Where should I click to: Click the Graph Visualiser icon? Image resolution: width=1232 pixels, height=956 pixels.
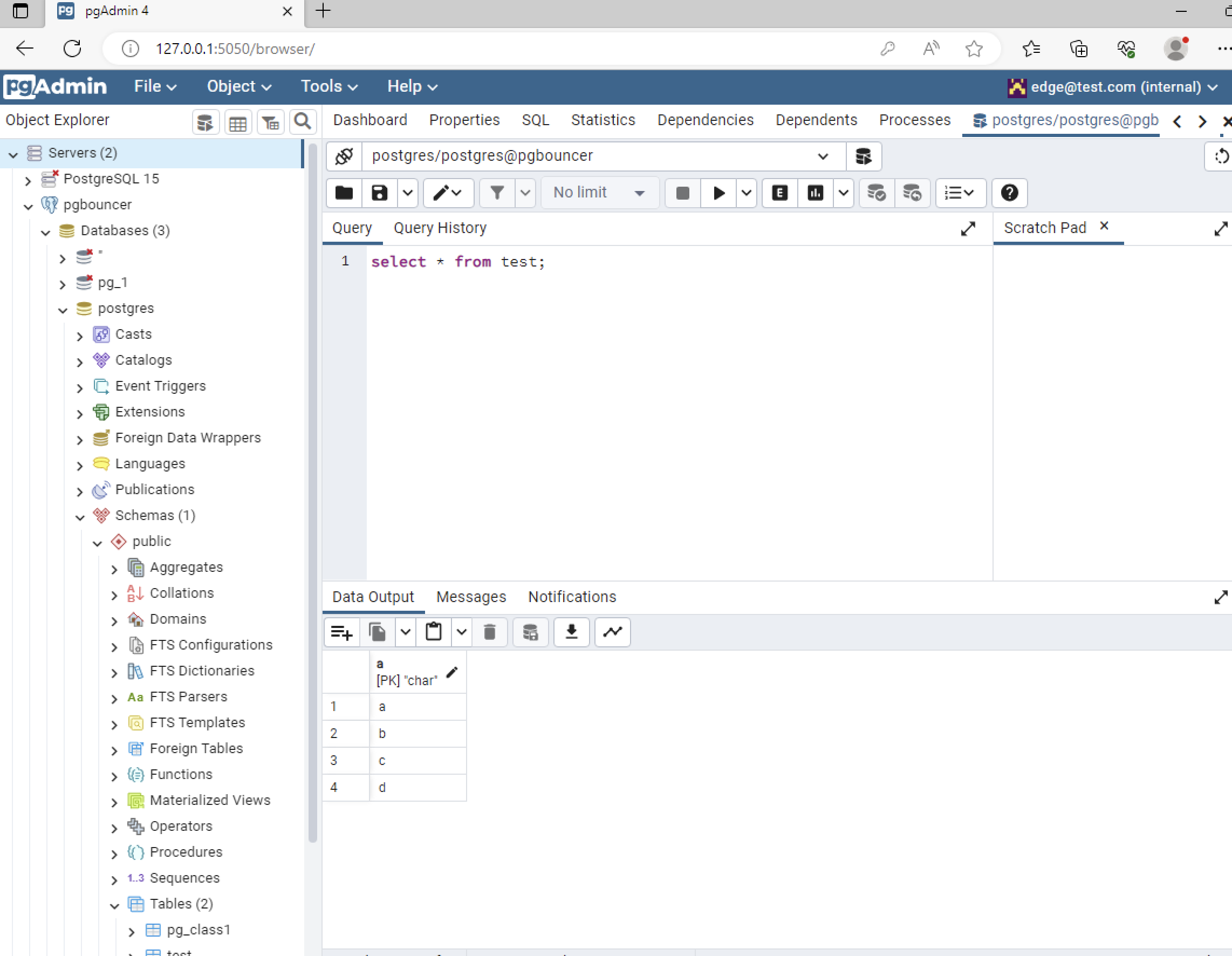point(612,632)
